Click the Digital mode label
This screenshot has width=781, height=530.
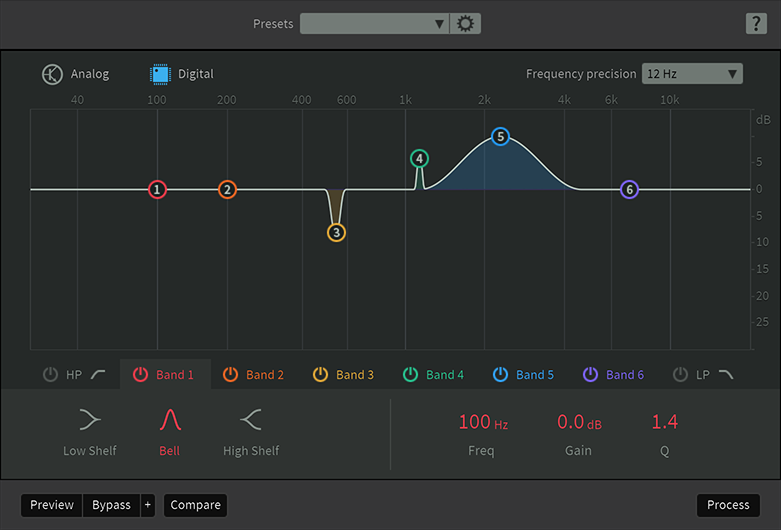(x=196, y=74)
